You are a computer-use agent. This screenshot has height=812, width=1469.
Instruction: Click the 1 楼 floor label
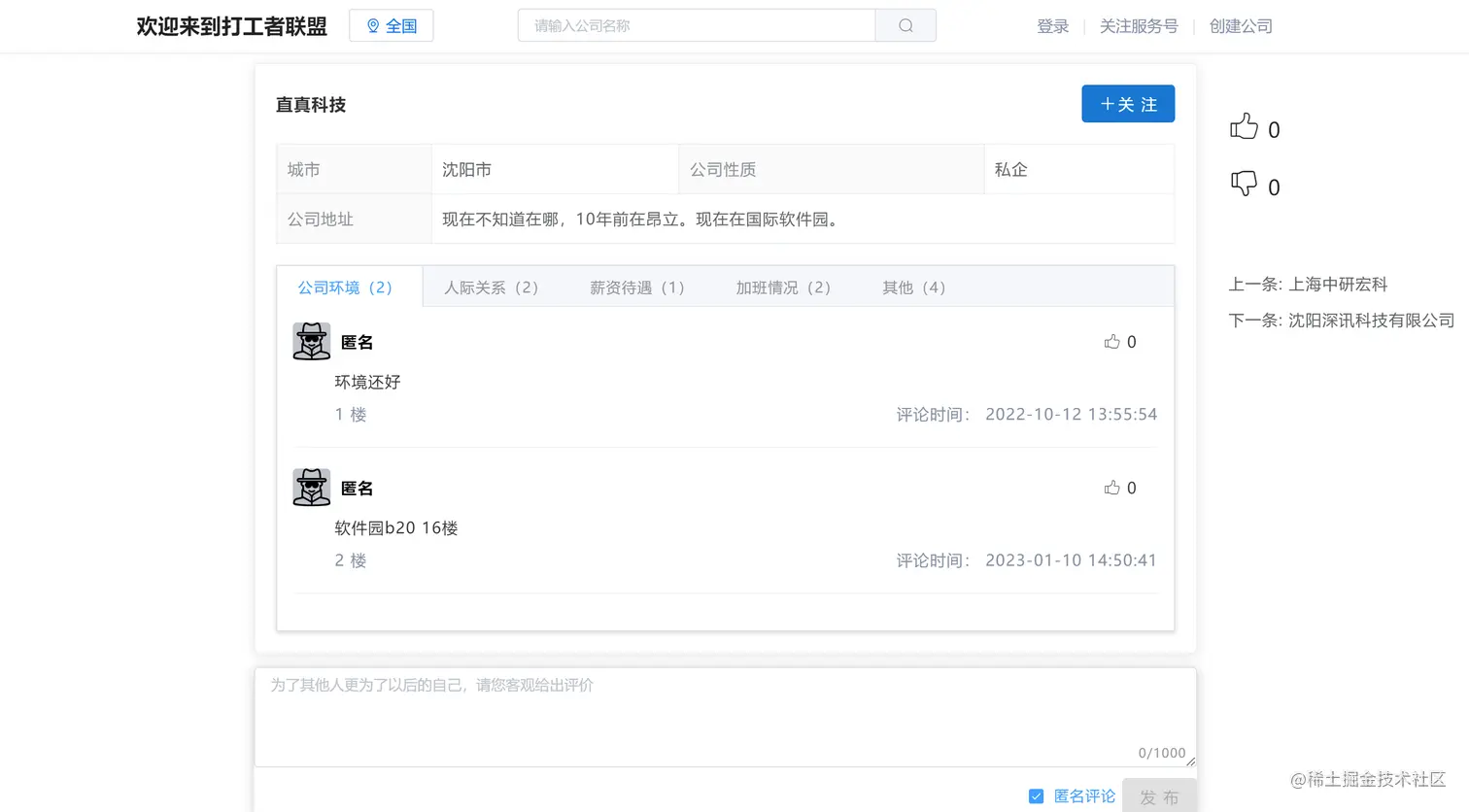[351, 415]
